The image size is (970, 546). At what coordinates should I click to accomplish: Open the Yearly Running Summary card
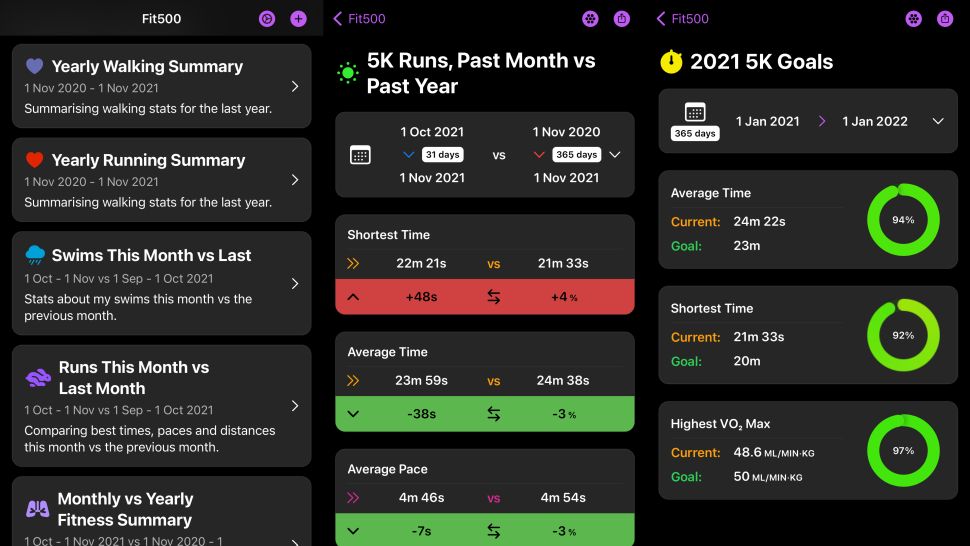(x=161, y=180)
